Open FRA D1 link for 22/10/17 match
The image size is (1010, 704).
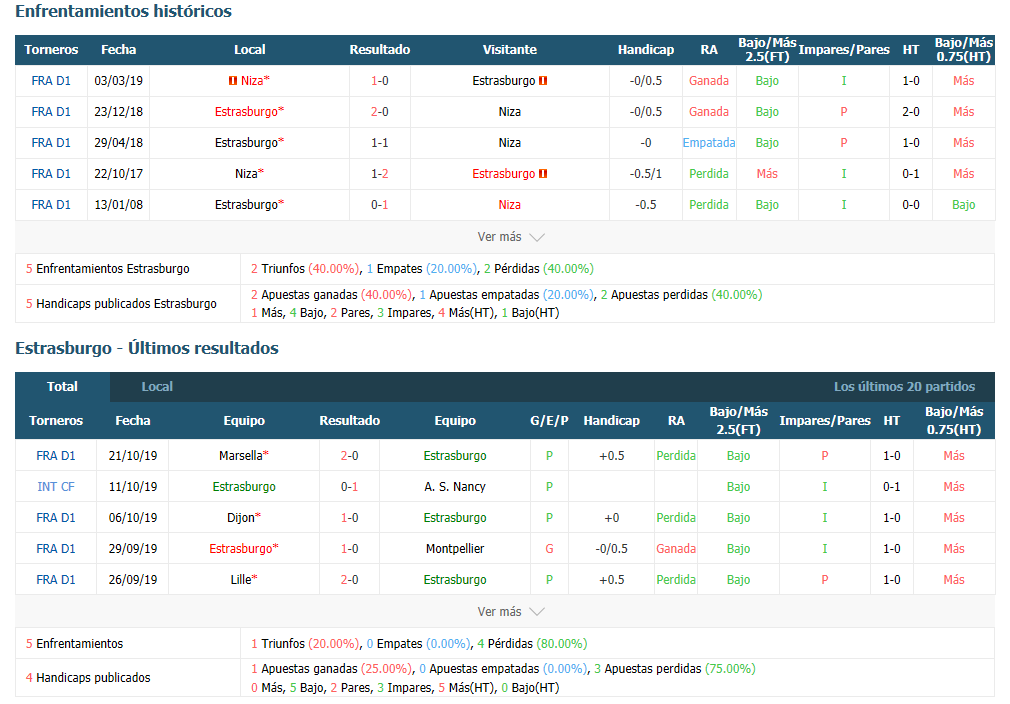tap(51, 173)
